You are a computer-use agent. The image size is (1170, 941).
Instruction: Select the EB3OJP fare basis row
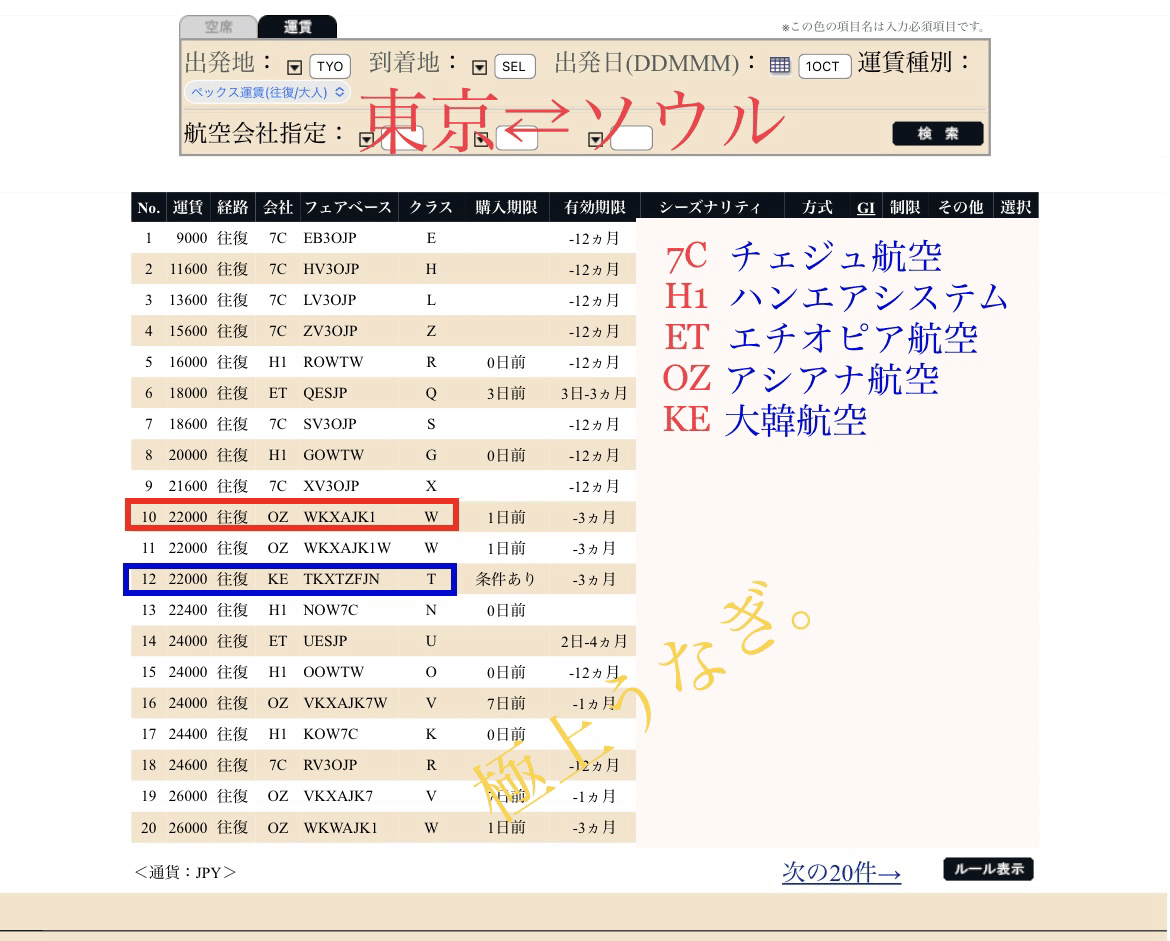[x=384, y=238]
